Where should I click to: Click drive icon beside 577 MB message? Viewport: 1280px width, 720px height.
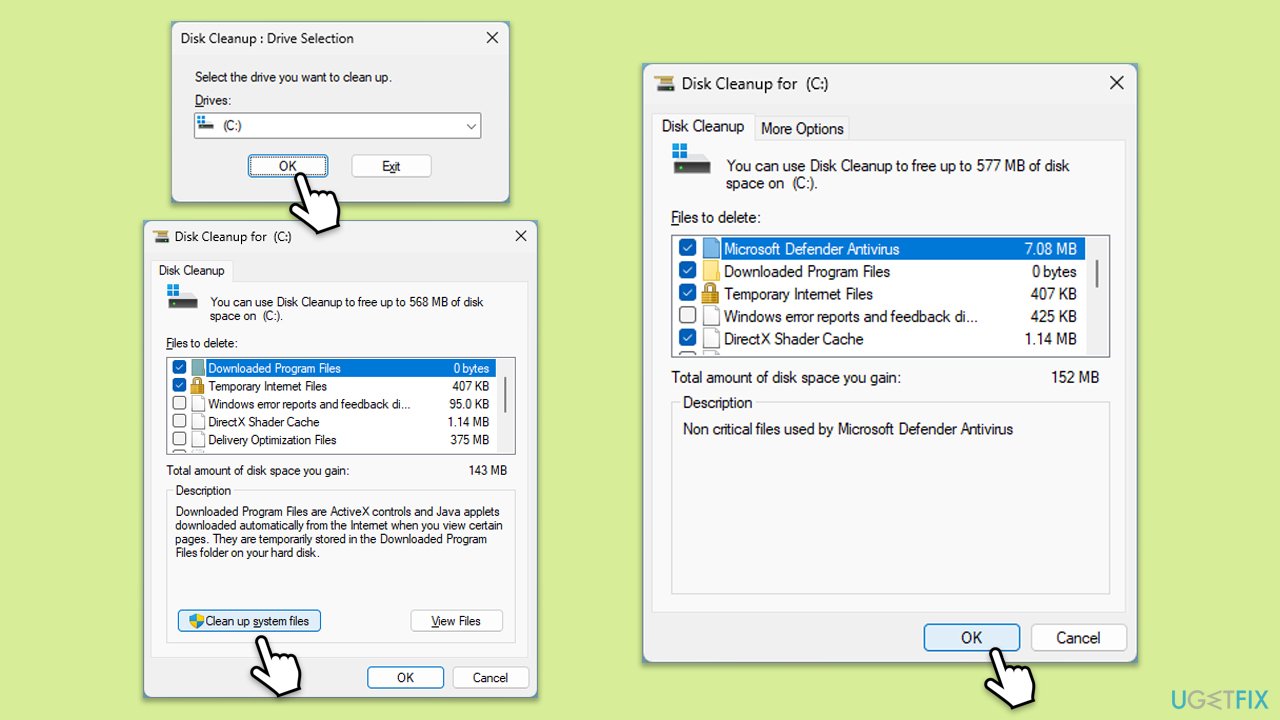coord(691,159)
